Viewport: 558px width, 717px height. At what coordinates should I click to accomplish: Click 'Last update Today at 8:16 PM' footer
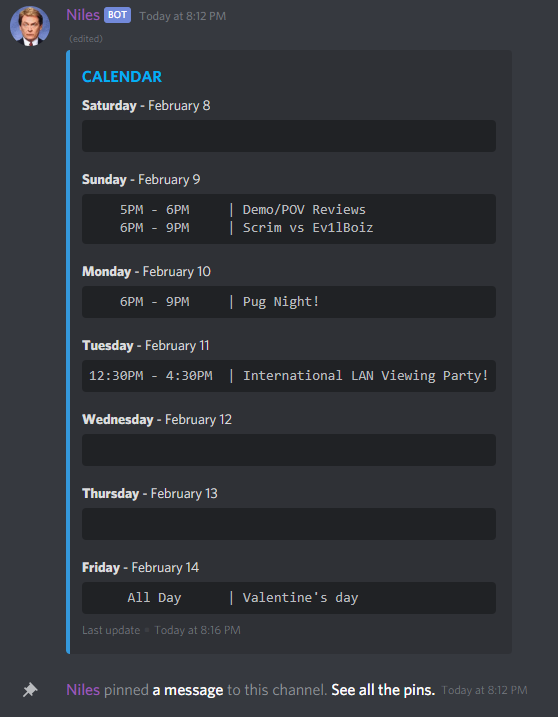tap(161, 630)
